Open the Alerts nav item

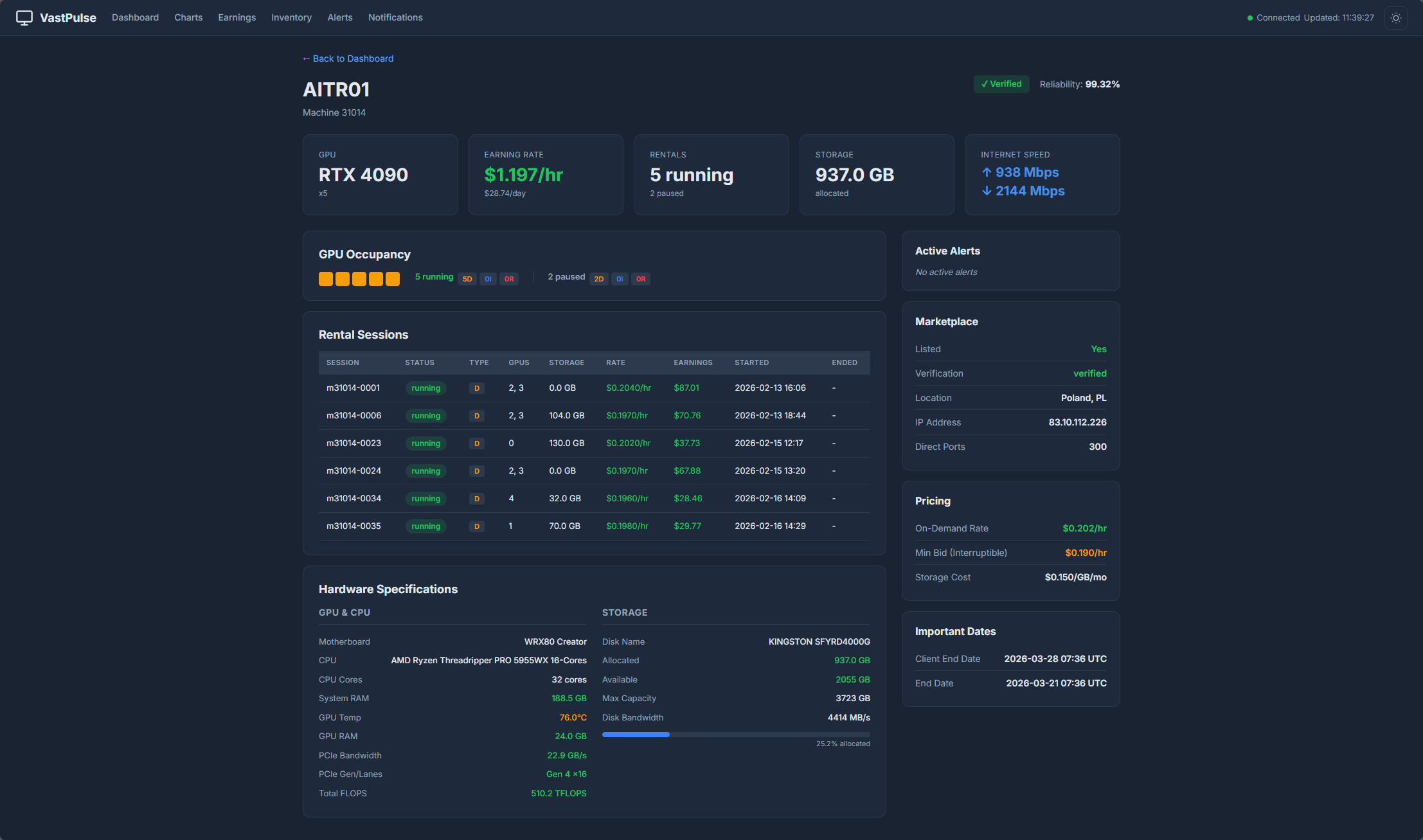[x=339, y=17]
